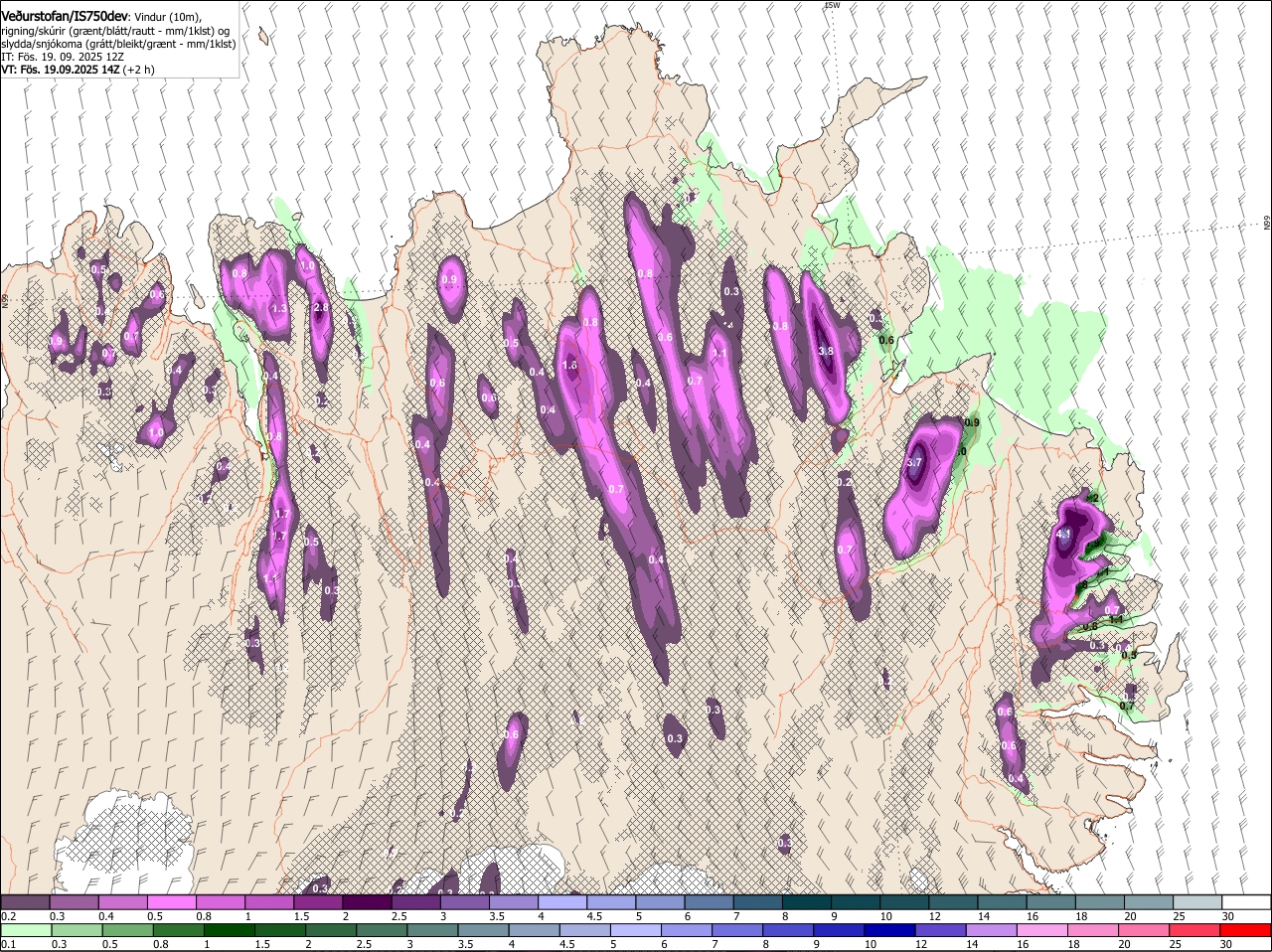The image size is (1272, 952).
Task: Click the 3.7 precipitation value on the map
Action: pos(915,462)
